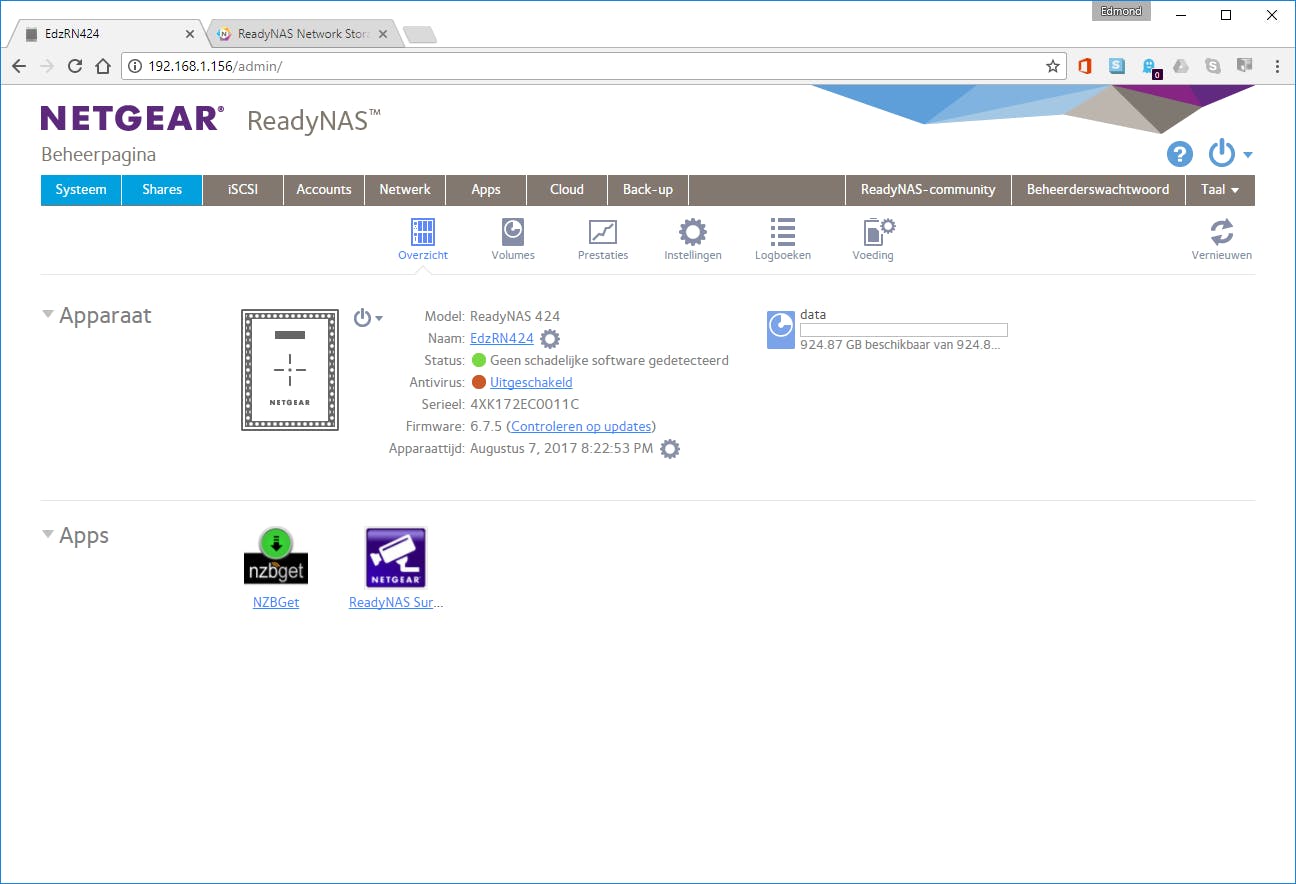This screenshot has height=884, width=1296.
Task: Click the gear icon next to Apparaattijd
Action: coord(670,449)
